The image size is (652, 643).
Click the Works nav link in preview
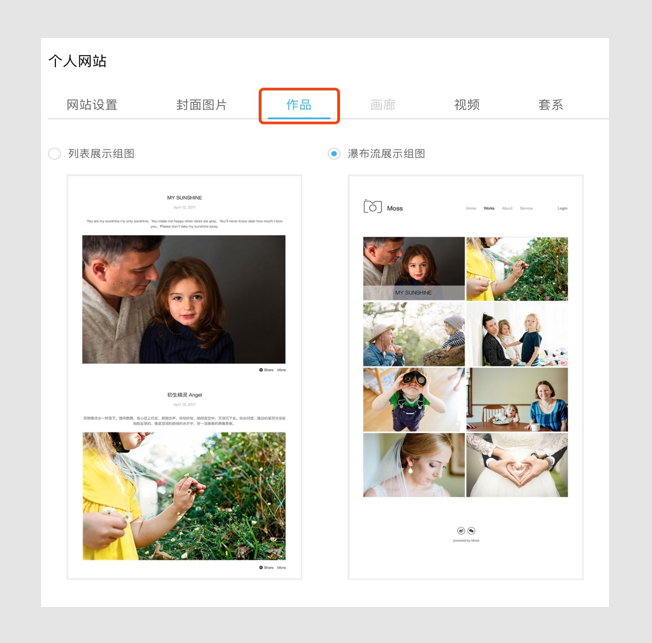tap(489, 209)
